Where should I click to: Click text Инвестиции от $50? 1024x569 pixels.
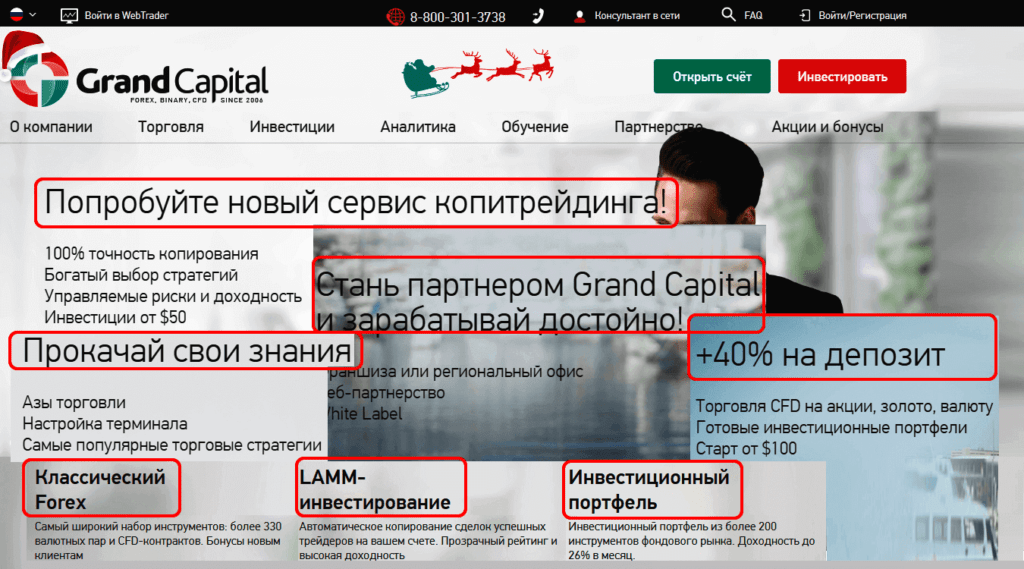(x=115, y=317)
